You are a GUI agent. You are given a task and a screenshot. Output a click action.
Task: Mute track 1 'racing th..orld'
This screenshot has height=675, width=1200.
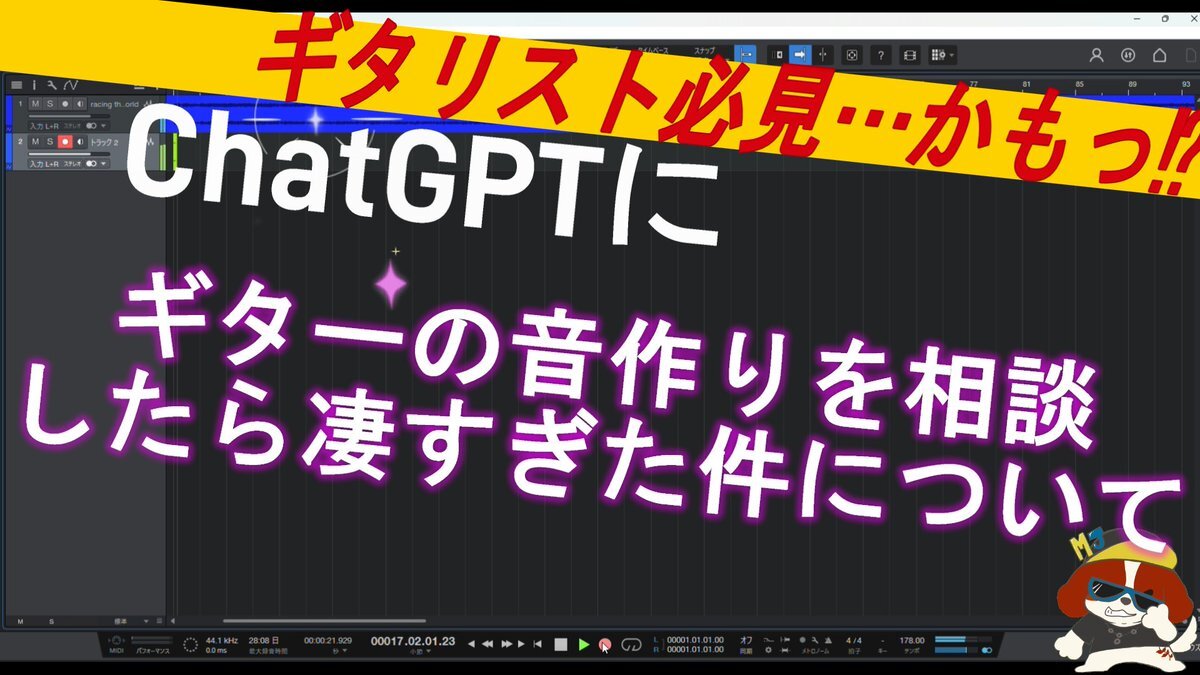tap(35, 103)
